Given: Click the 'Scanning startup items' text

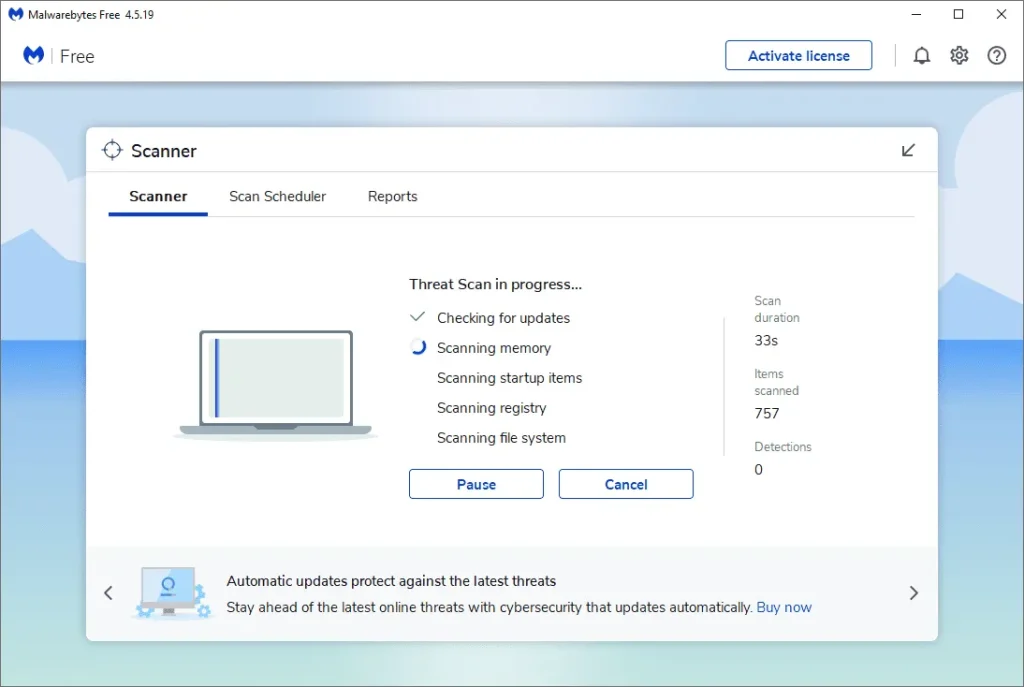Looking at the screenshot, I should tap(509, 378).
